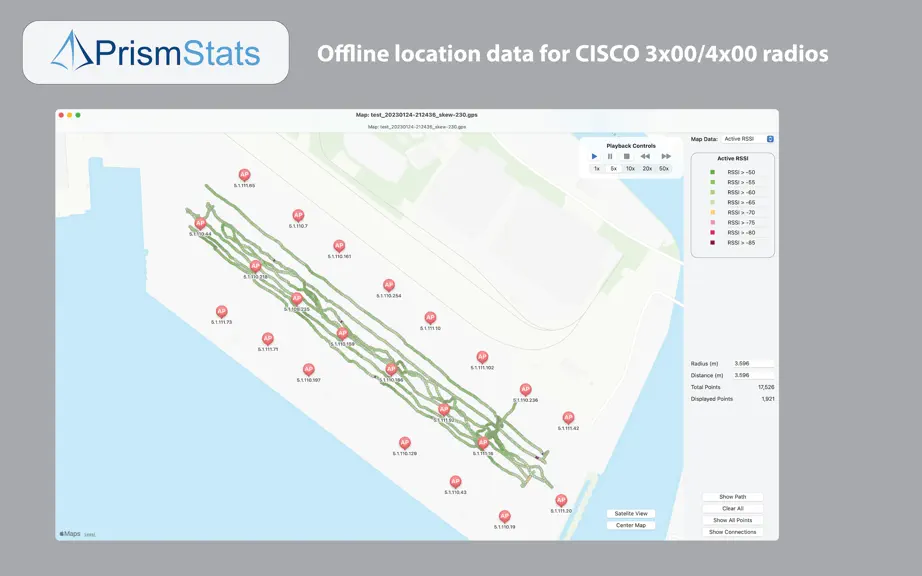Stop playback using the stop icon
Screen dimensions: 922x576
pos(626,156)
